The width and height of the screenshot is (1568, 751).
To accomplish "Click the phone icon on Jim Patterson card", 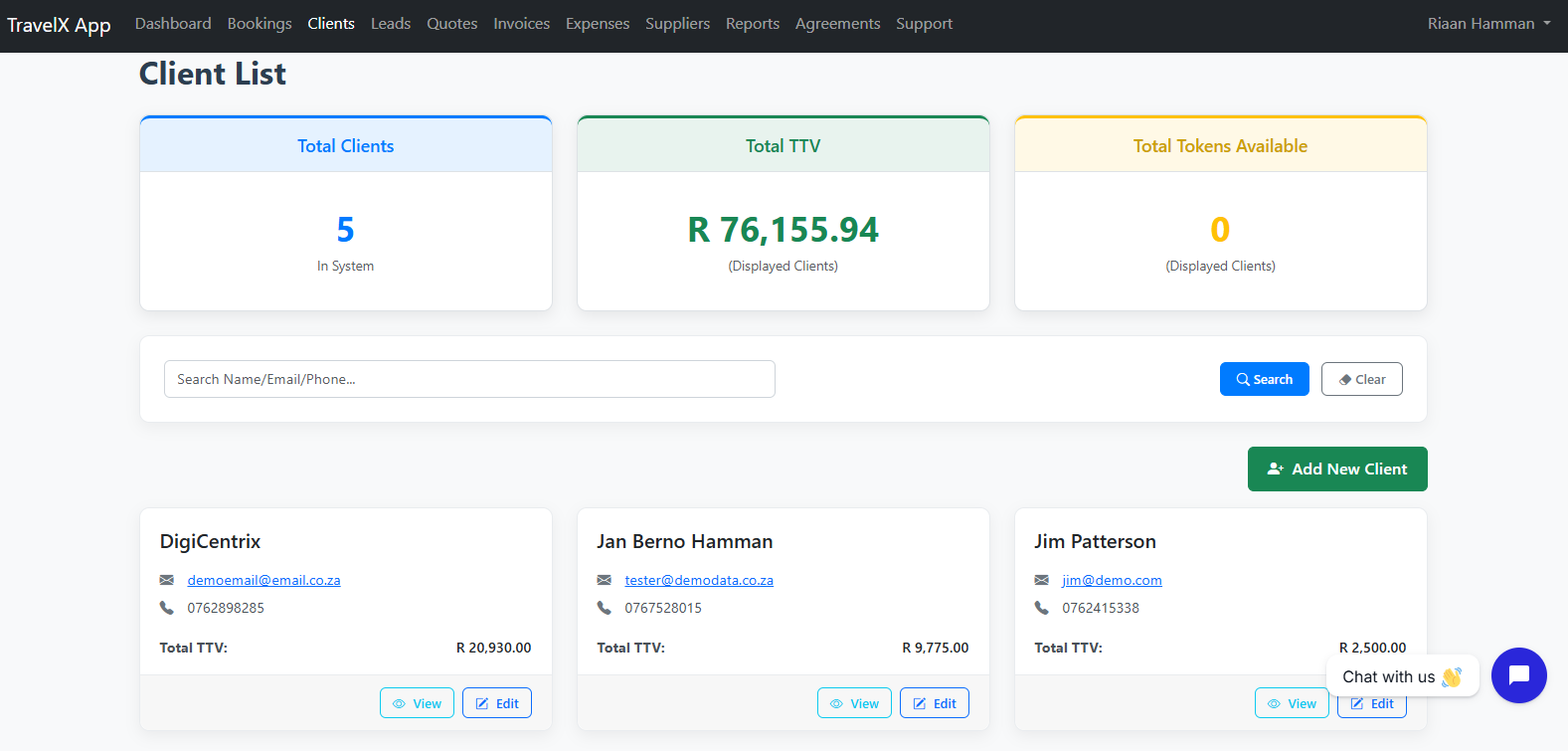I will [1042, 608].
